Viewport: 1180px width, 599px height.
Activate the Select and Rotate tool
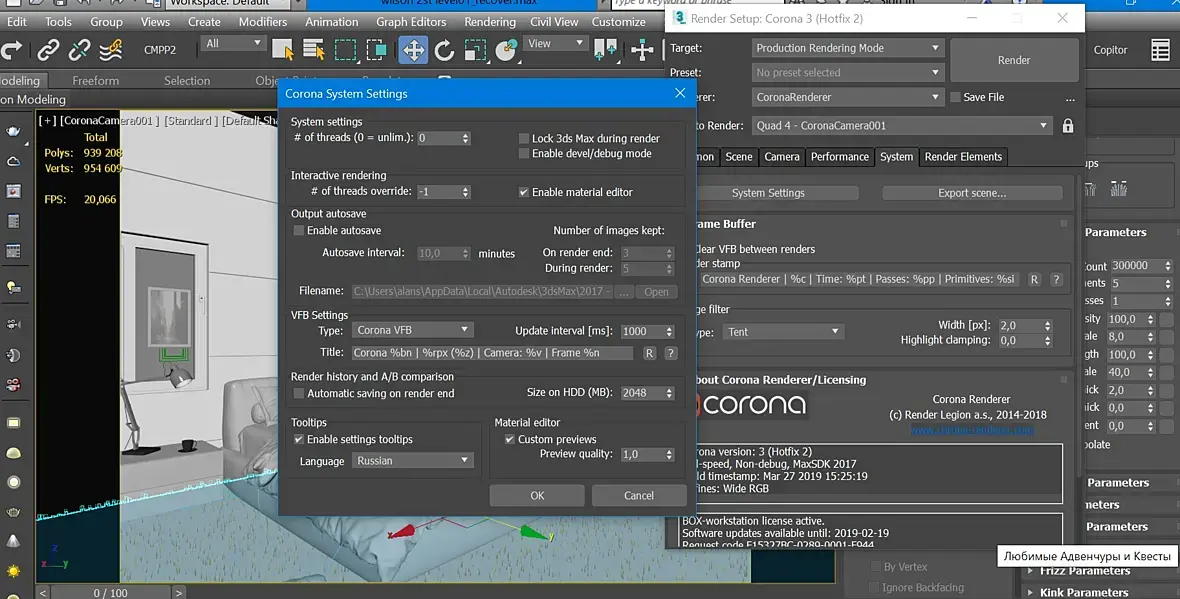coord(444,50)
